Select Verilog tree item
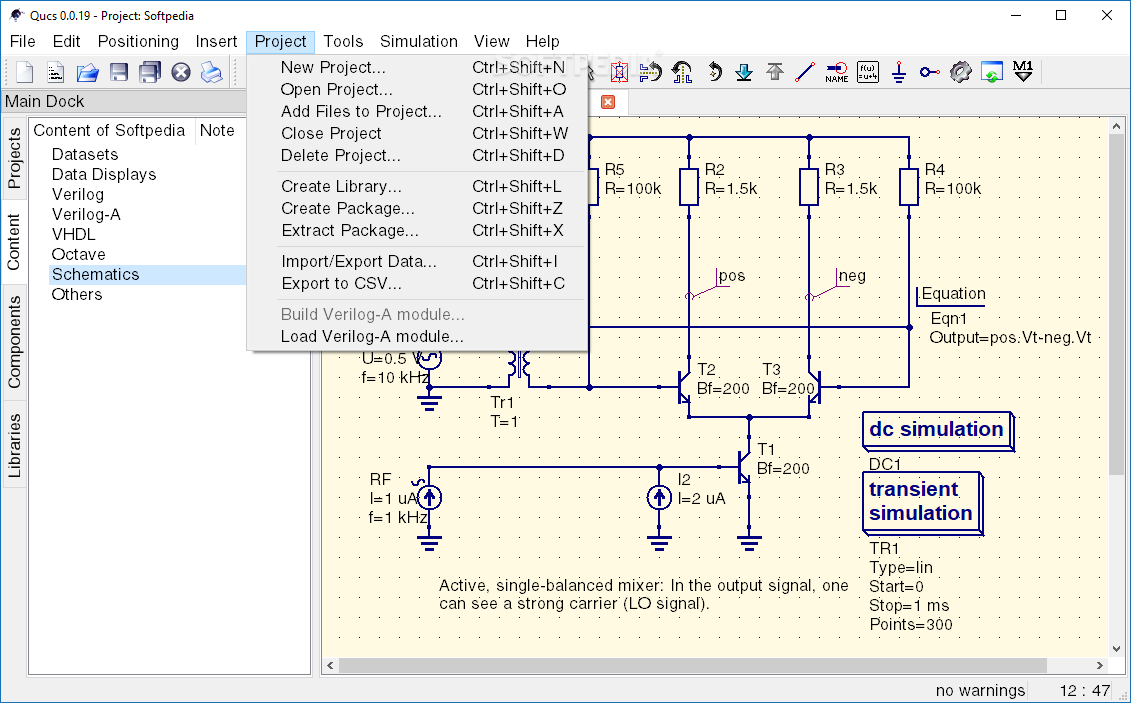Viewport: 1131px width, 703px height. (77, 195)
